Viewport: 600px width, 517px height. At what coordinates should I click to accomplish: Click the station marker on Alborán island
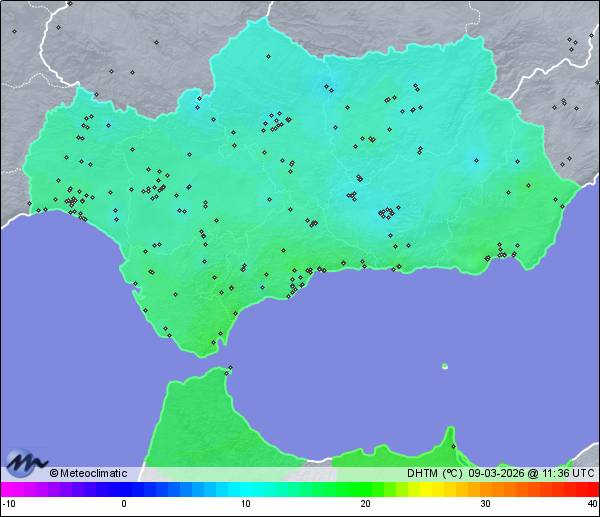pos(444,366)
